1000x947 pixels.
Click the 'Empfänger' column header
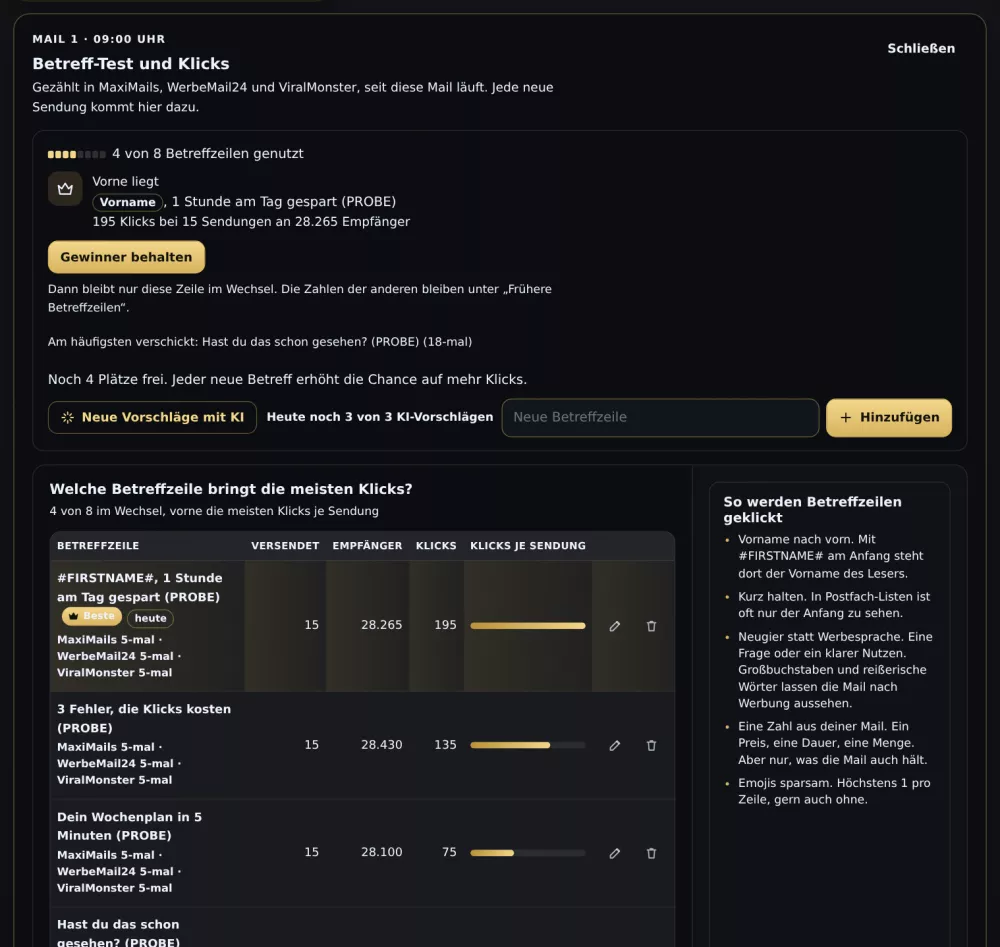tap(367, 546)
